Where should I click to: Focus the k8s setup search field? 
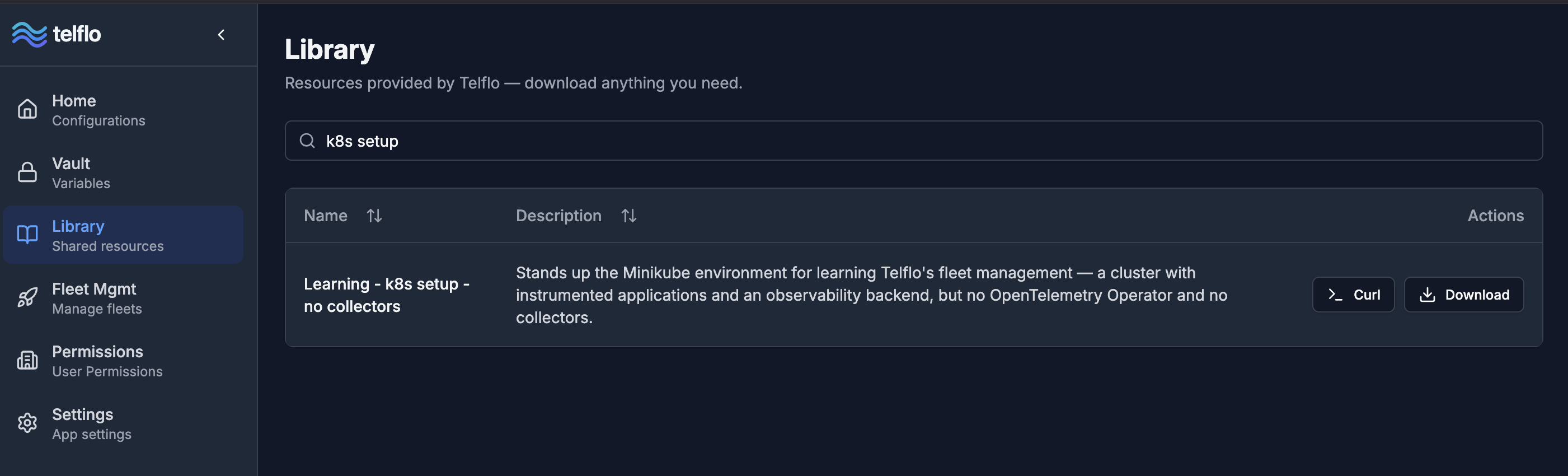click(914, 141)
